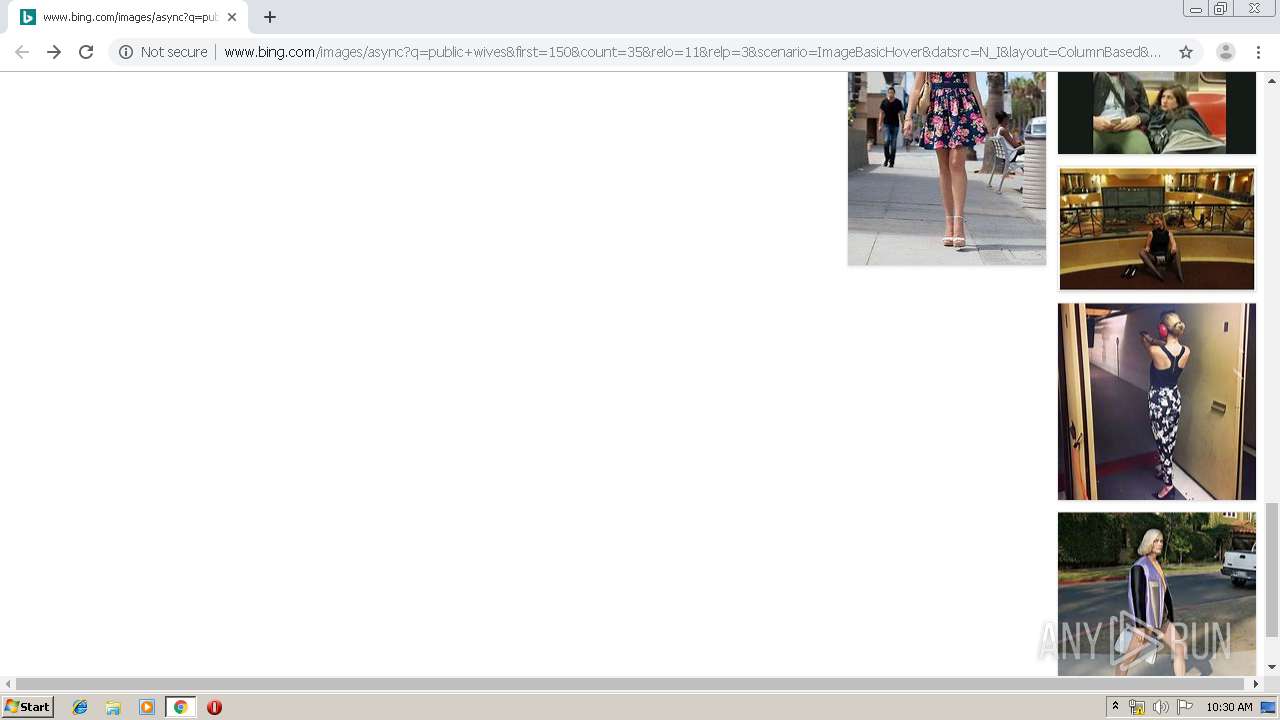Image resolution: width=1280 pixels, height=720 pixels.
Task: Click the horizontal scrollbar thumb
Action: coord(630,684)
